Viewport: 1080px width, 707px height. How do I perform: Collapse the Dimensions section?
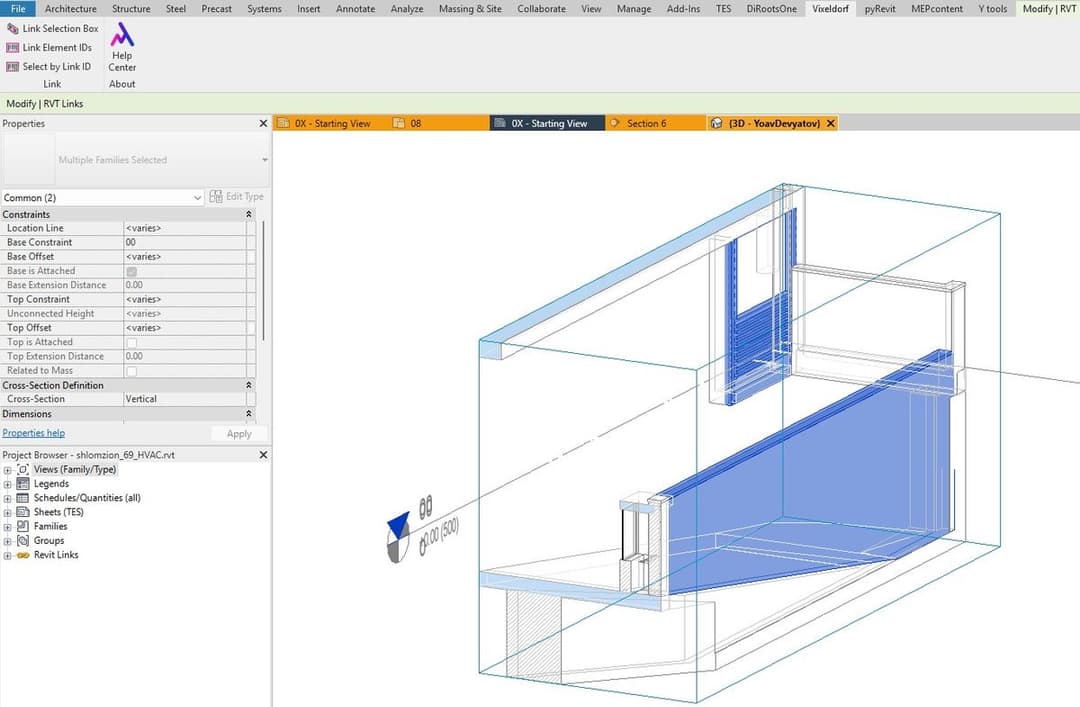click(x=249, y=414)
